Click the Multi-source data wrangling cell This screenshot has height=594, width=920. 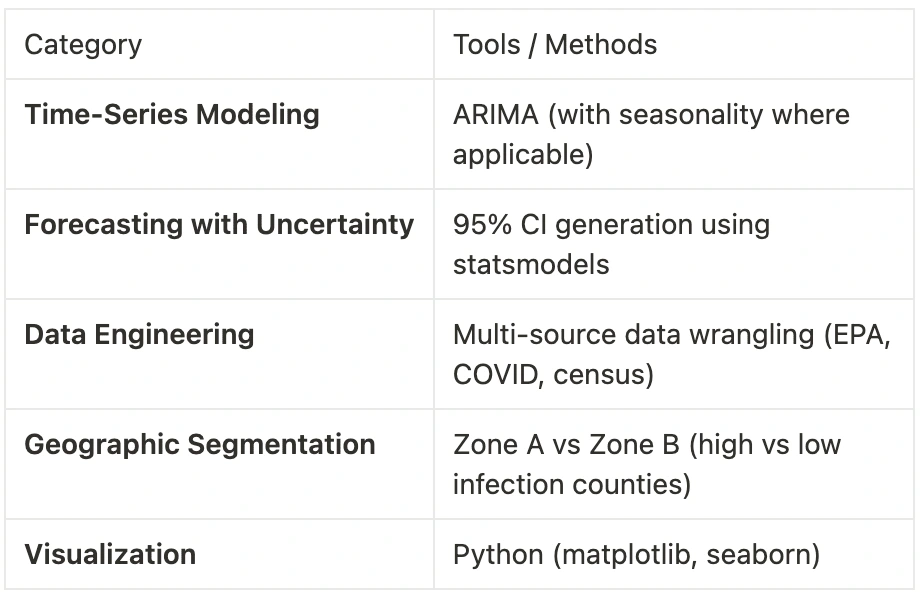pyautogui.click(x=671, y=354)
